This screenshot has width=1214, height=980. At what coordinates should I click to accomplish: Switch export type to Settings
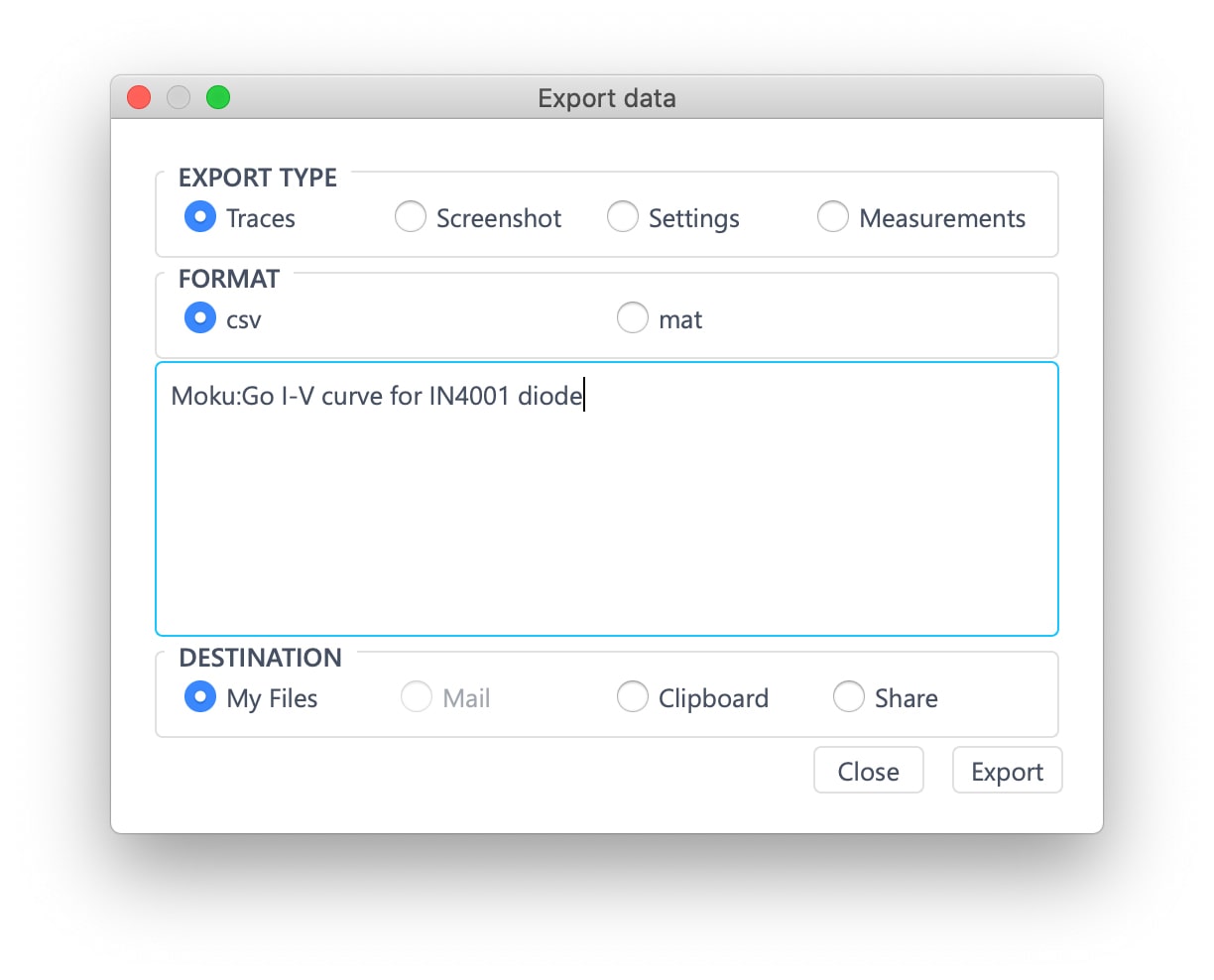[623, 217]
